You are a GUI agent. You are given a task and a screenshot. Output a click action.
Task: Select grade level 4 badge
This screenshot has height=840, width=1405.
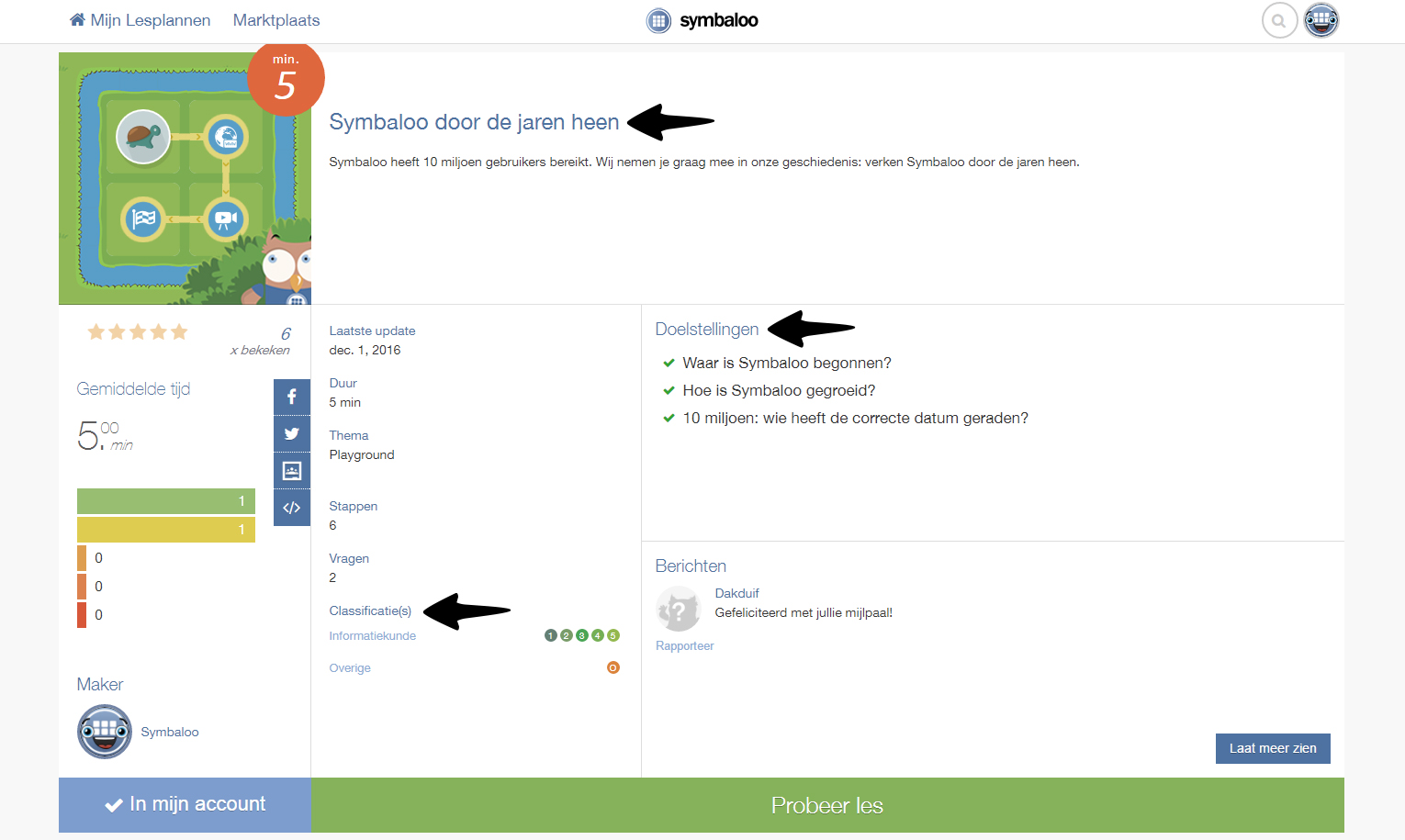tap(598, 635)
